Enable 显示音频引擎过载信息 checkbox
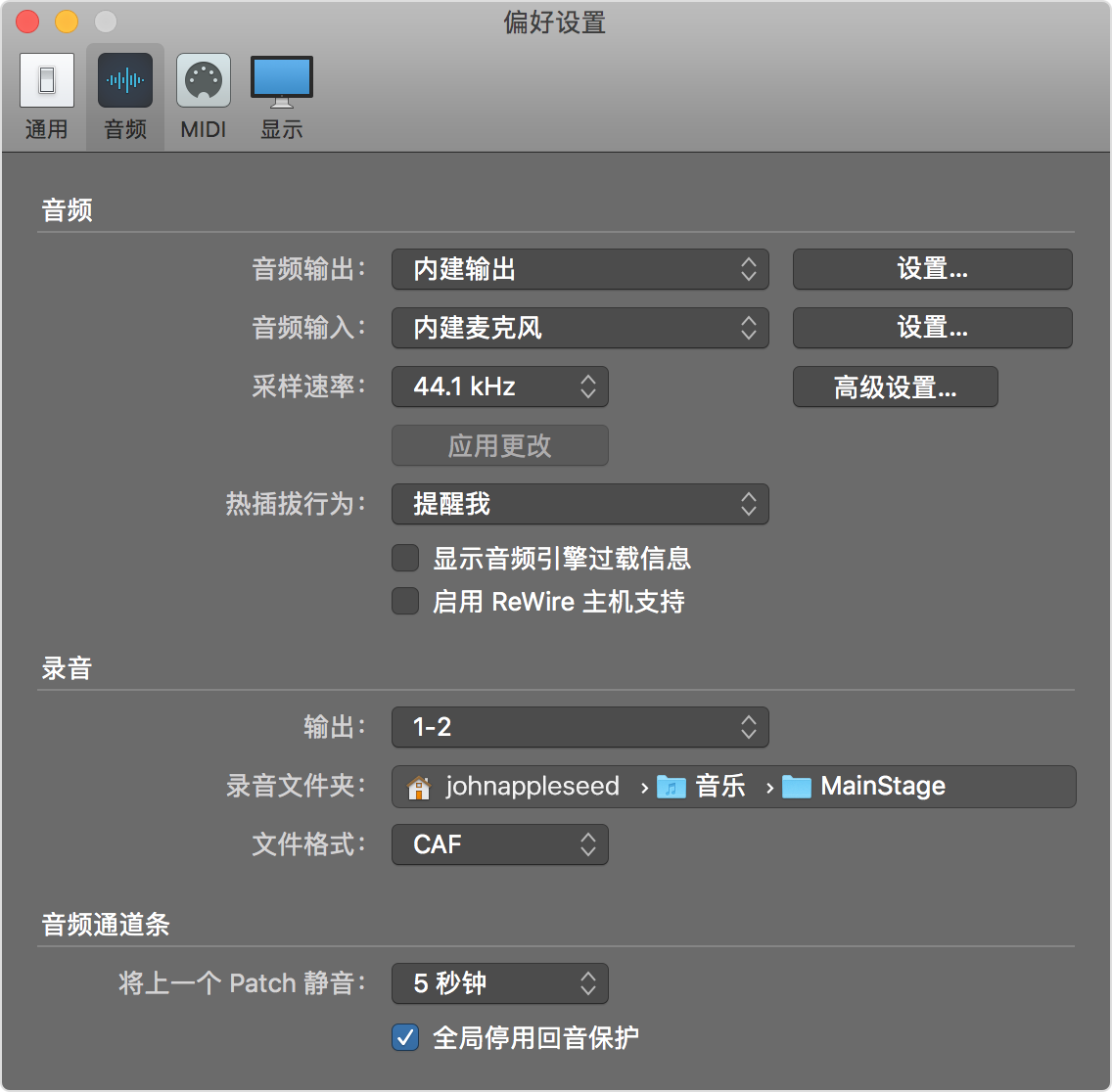 tap(405, 559)
